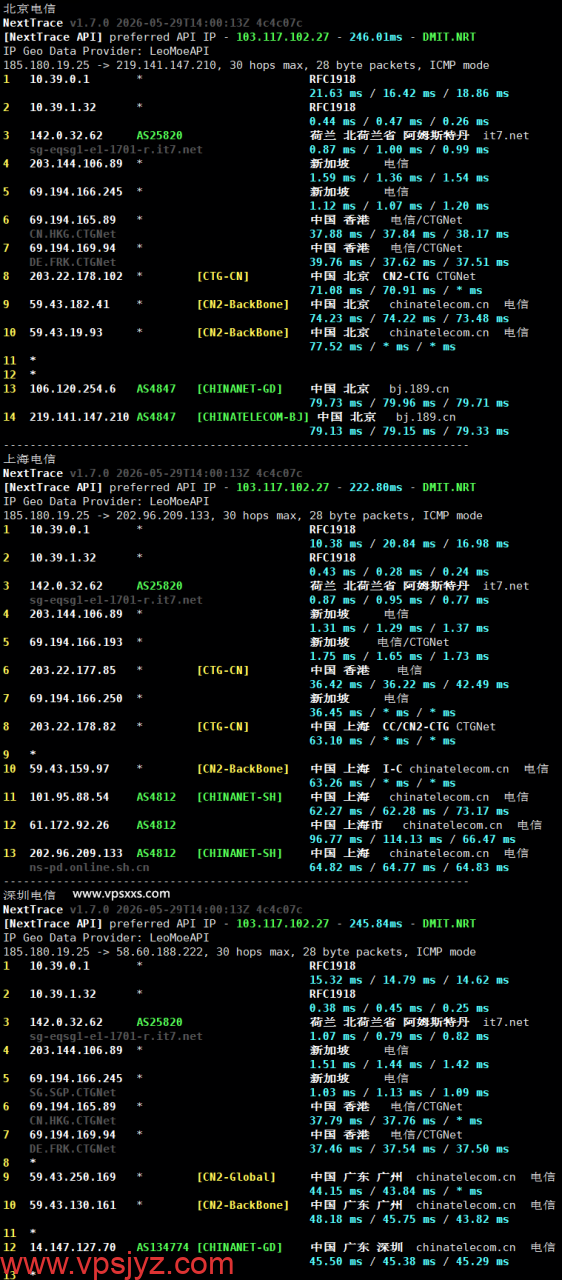This screenshot has height=1280, width=562.
Task: Select latency 96.77 ms / 114.13 ms / 66.47 ms
Action: pos(412,839)
